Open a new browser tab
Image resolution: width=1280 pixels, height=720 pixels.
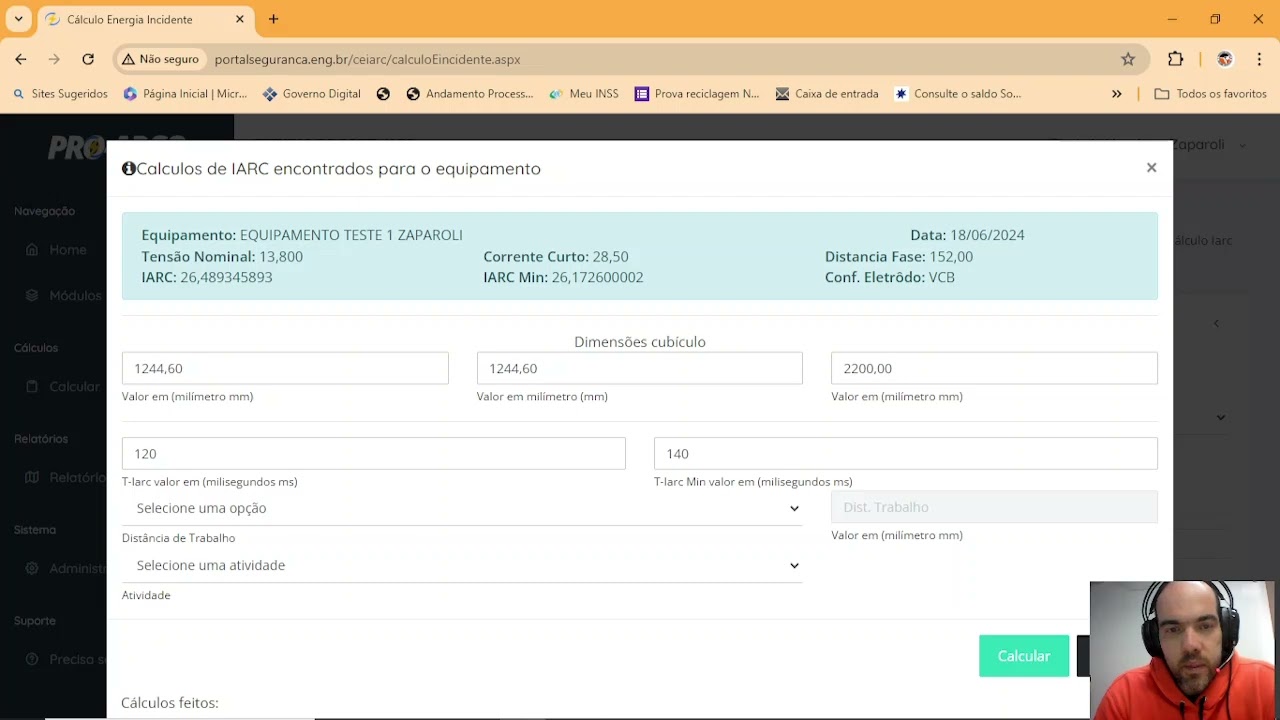(273, 19)
